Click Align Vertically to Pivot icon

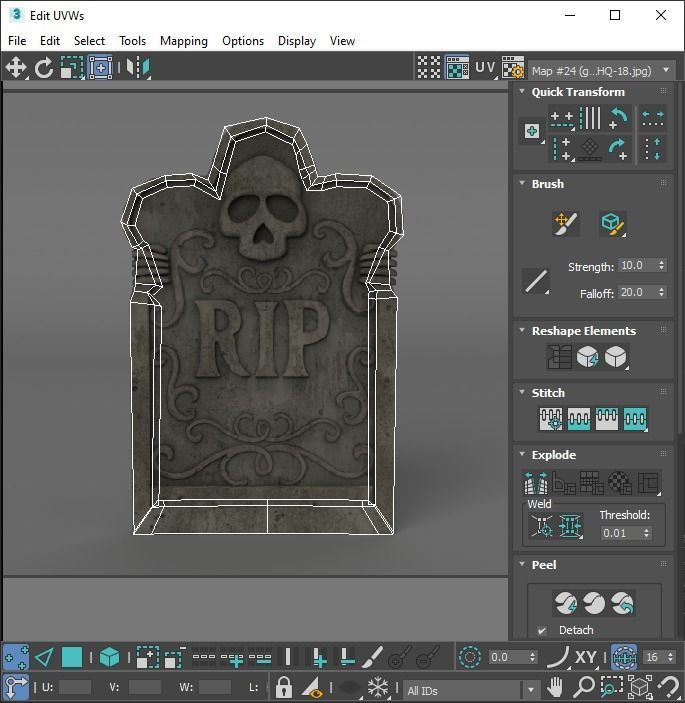click(562, 149)
